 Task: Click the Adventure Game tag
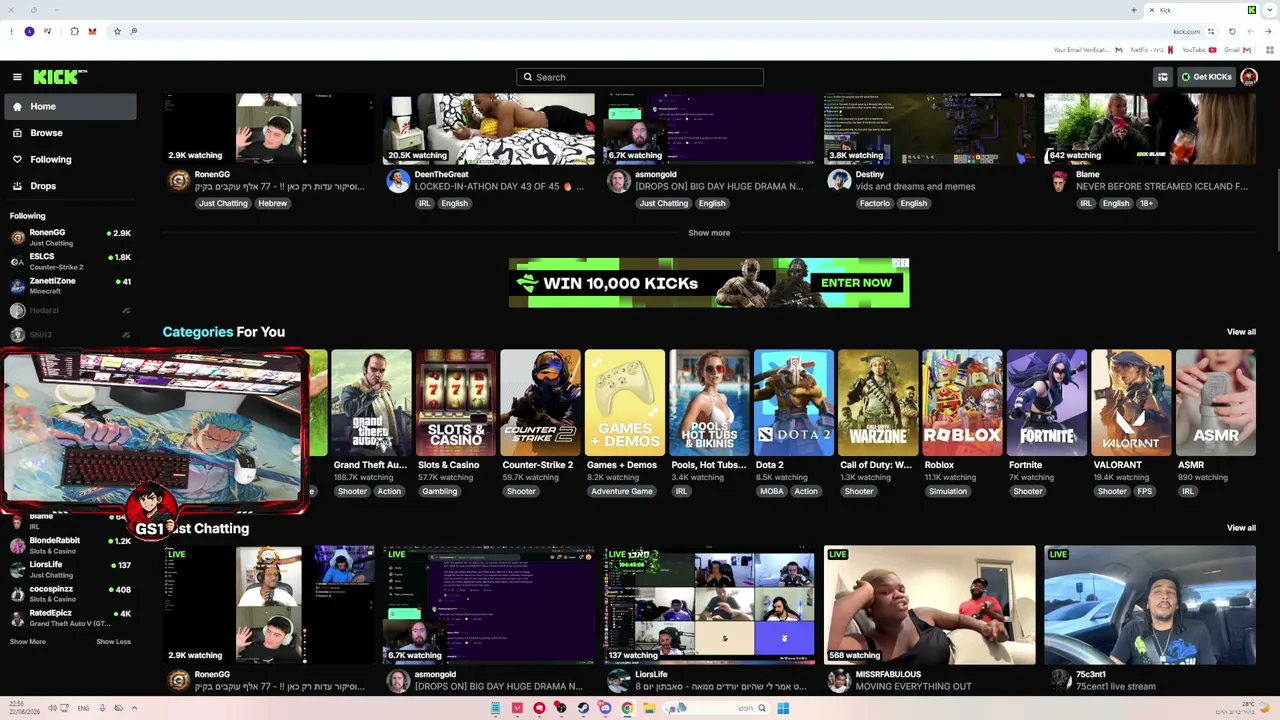622,492
